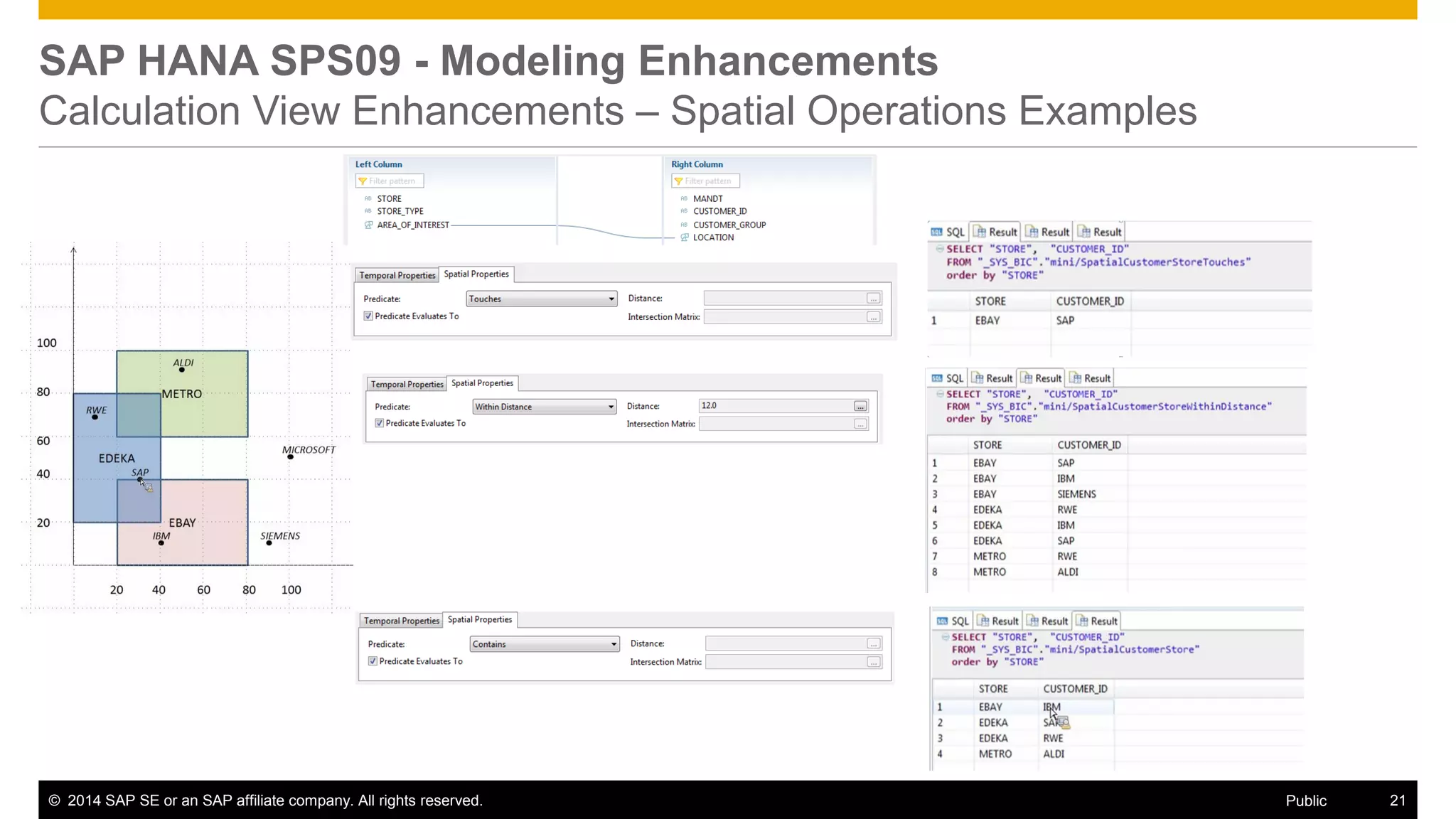Click the ALDI point in chart

[182, 370]
